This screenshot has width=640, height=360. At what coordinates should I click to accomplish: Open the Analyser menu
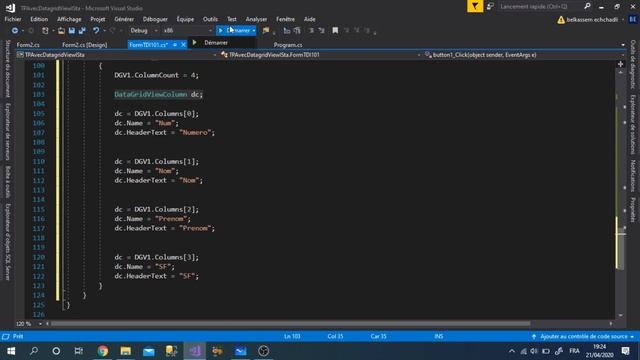pyautogui.click(x=256, y=19)
